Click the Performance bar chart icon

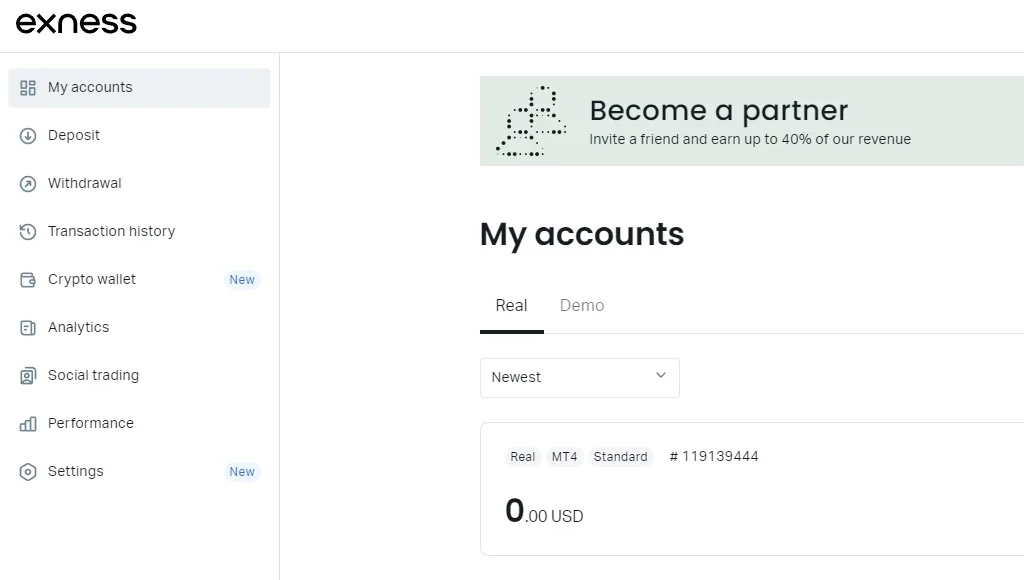pyautogui.click(x=28, y=424)
